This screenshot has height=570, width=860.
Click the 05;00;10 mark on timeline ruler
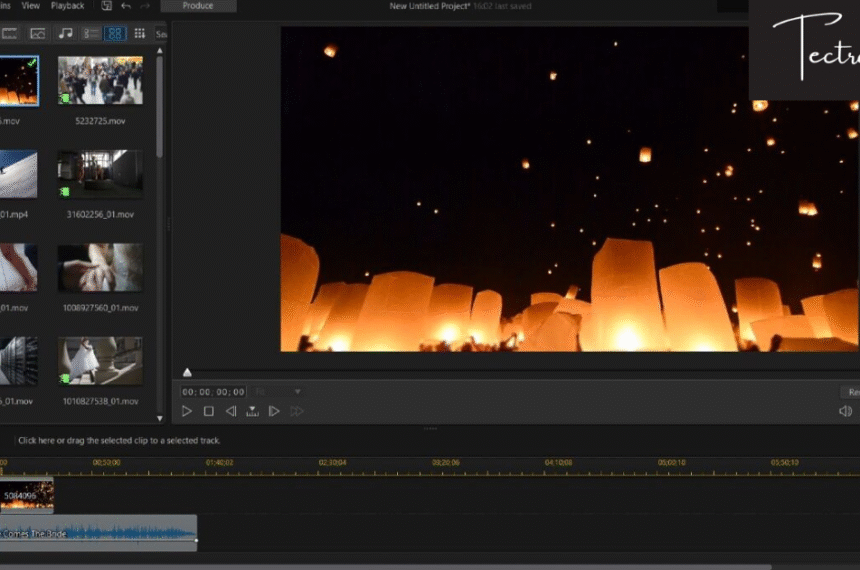pos(671,463)
